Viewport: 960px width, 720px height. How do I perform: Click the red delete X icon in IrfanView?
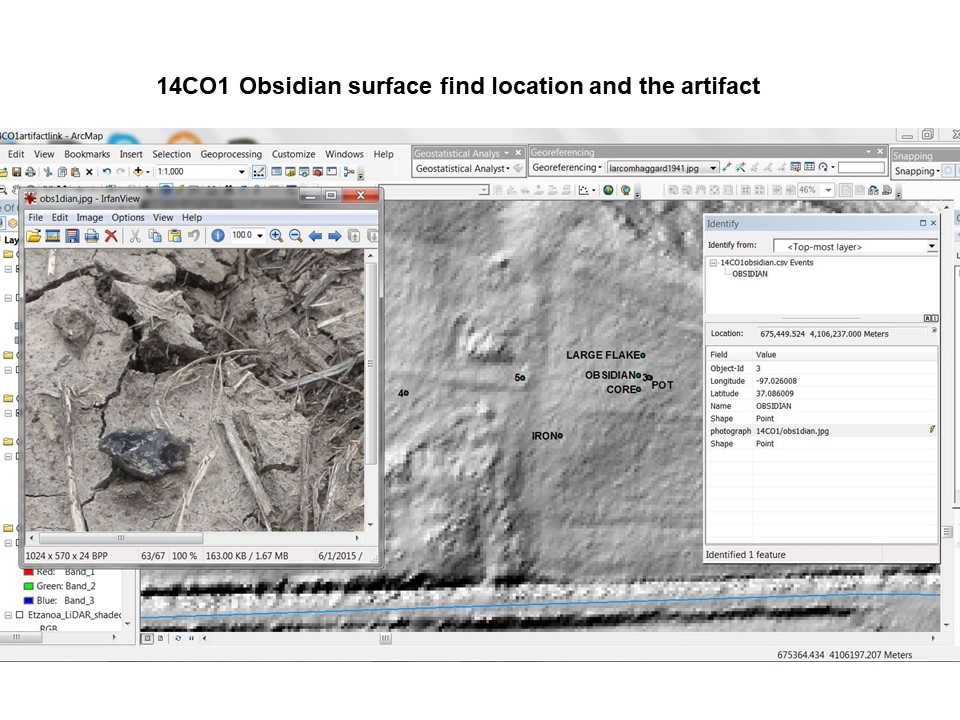click(x=111, y=236)
